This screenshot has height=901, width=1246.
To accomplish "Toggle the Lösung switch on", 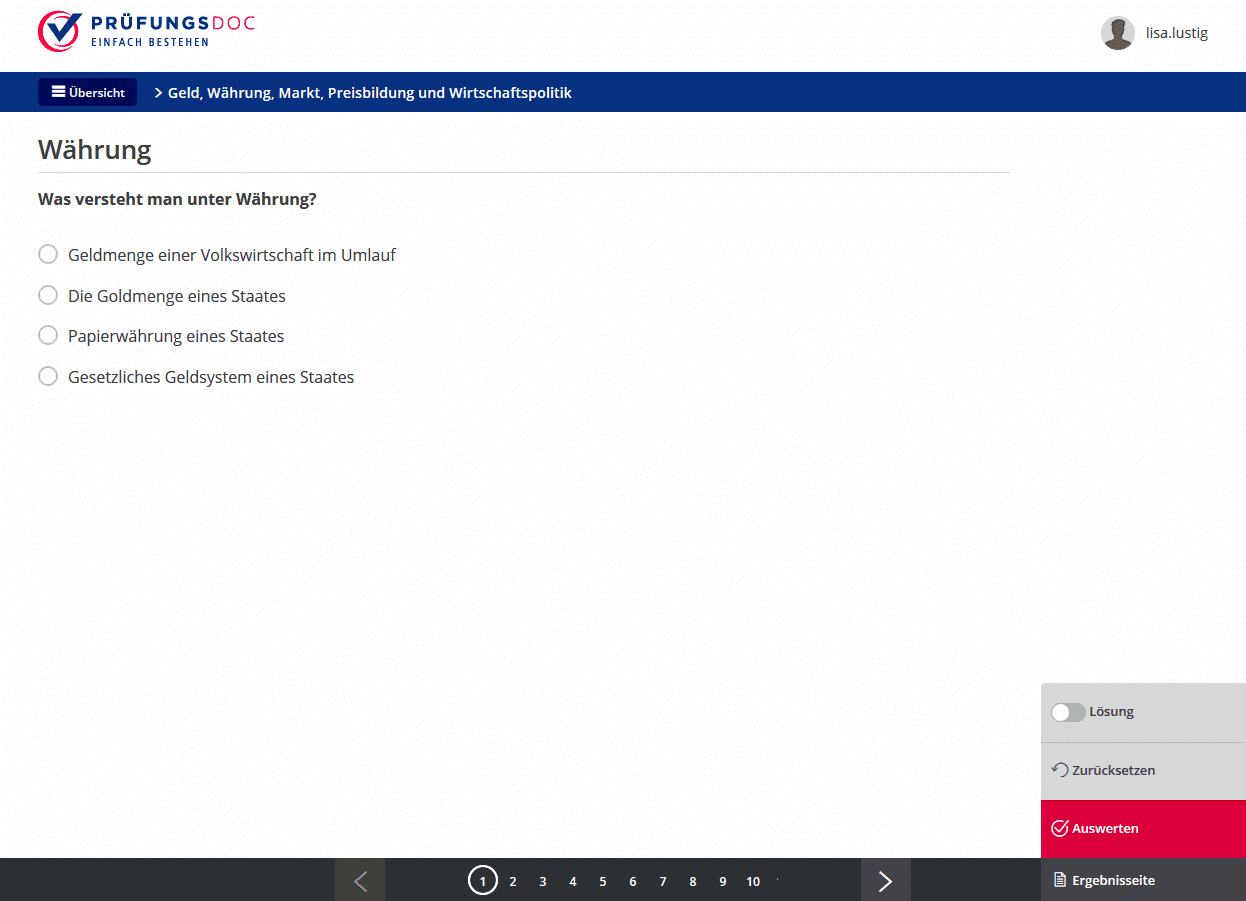I will (1068, 712).
